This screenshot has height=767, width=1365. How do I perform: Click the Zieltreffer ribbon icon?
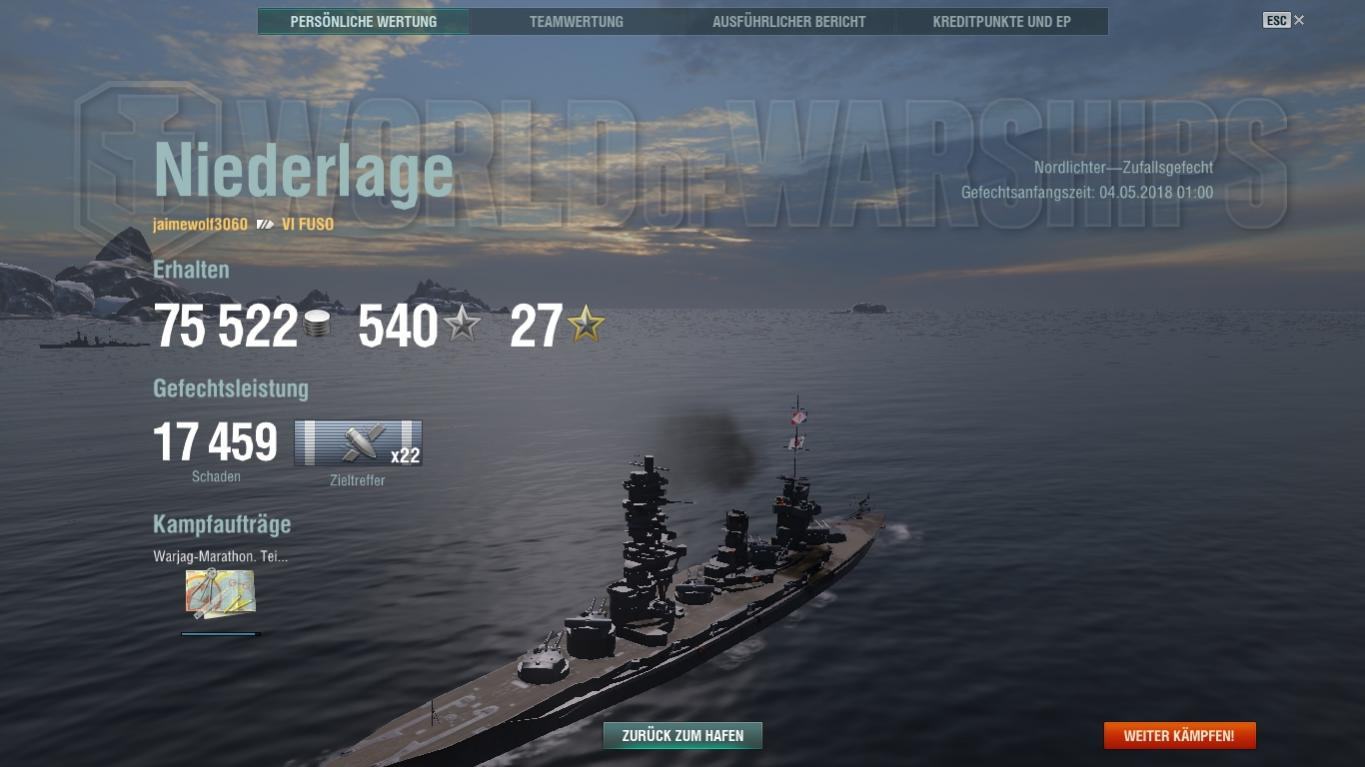tap(358, 443)
